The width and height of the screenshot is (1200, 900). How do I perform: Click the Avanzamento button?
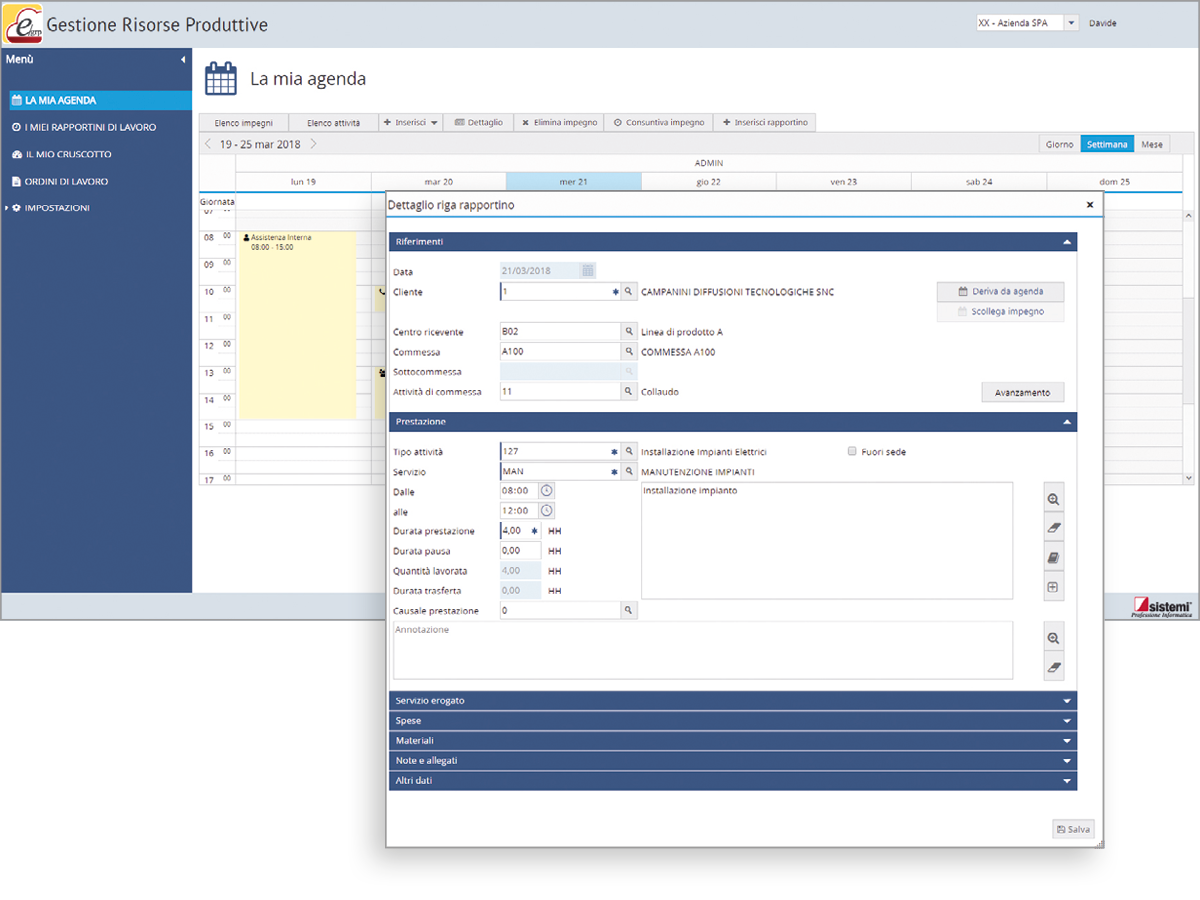1022,392
